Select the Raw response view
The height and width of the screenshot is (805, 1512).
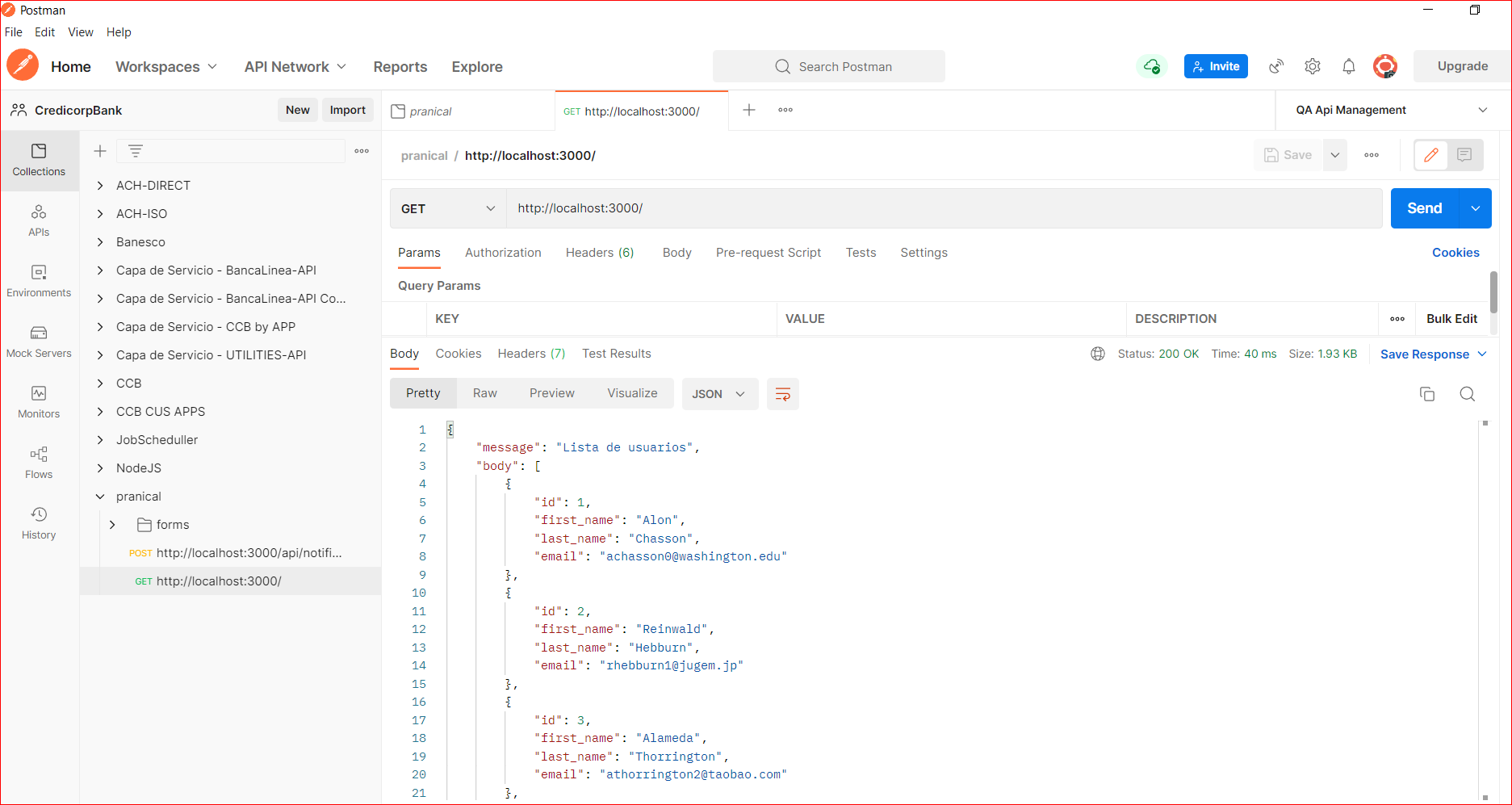pos(485,393)
